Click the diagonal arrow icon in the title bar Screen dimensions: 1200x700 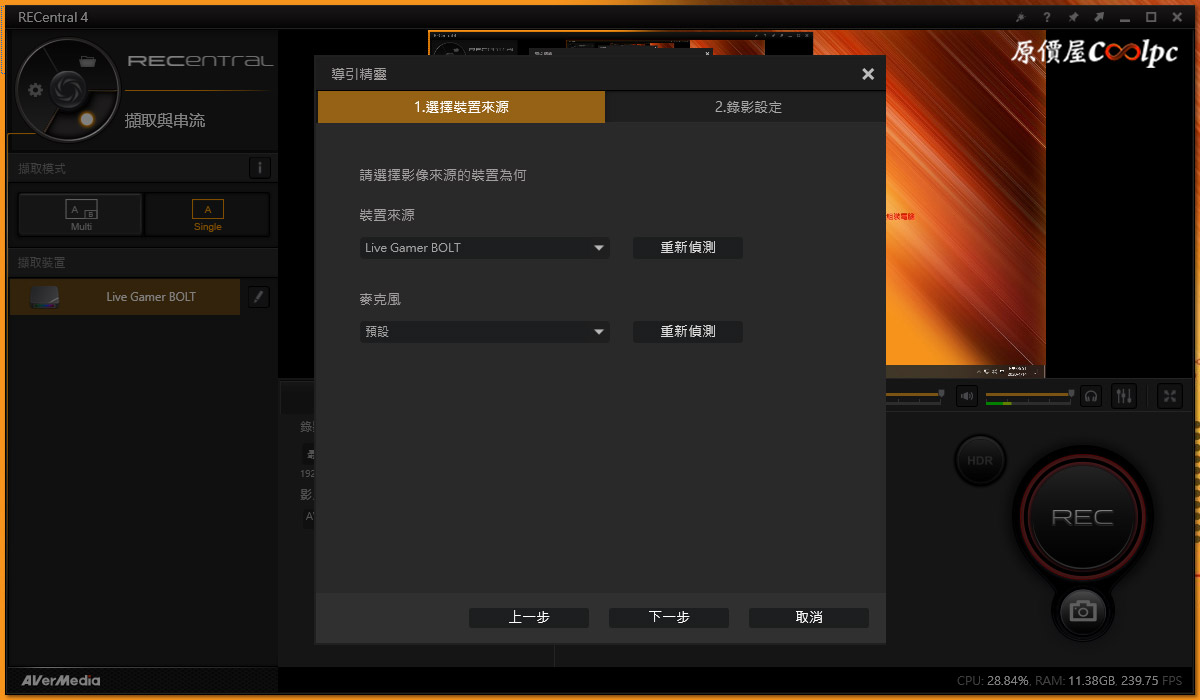[x=1099, y=17]
